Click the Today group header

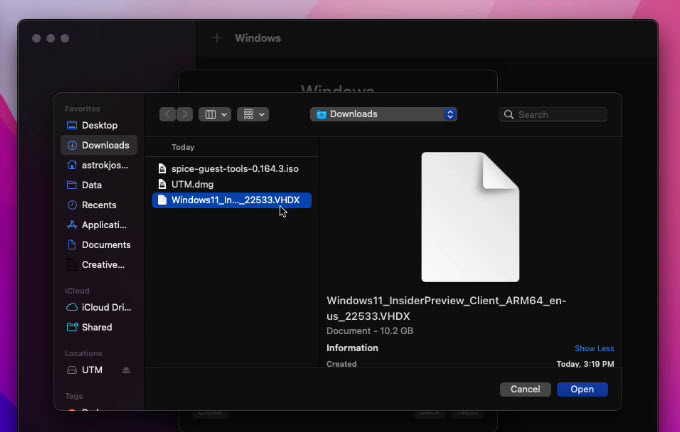click(183, 147)
